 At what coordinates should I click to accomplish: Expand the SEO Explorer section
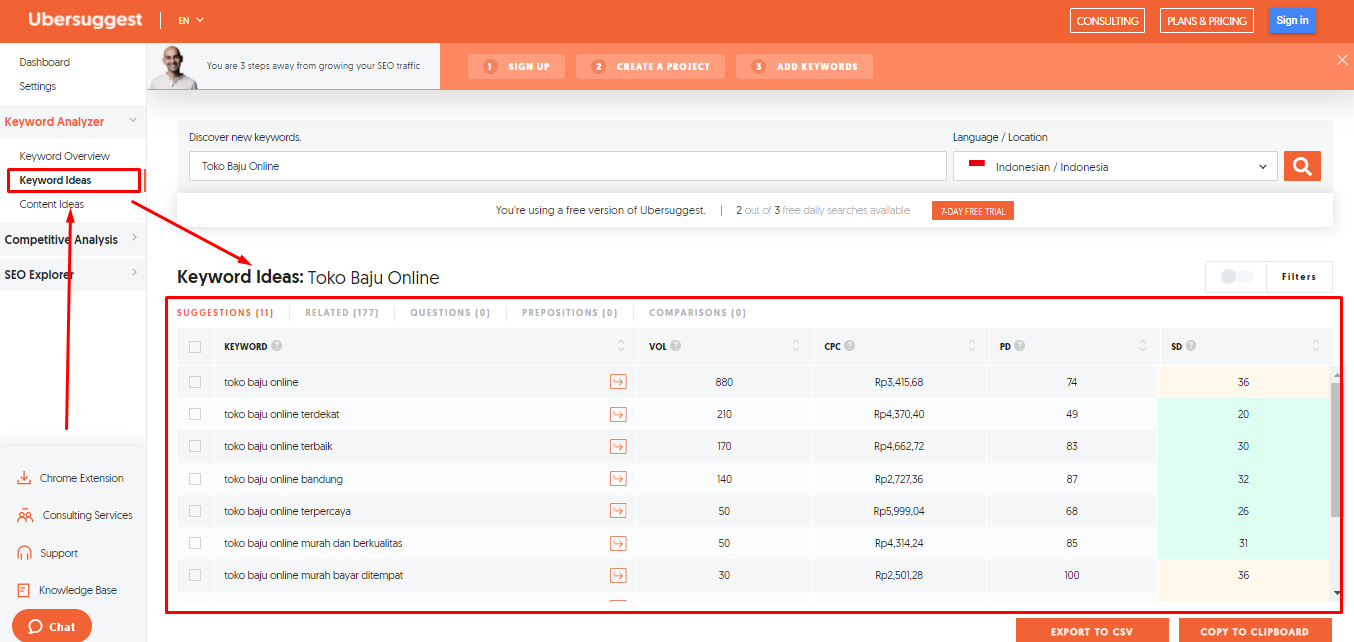tap(134, 274)
